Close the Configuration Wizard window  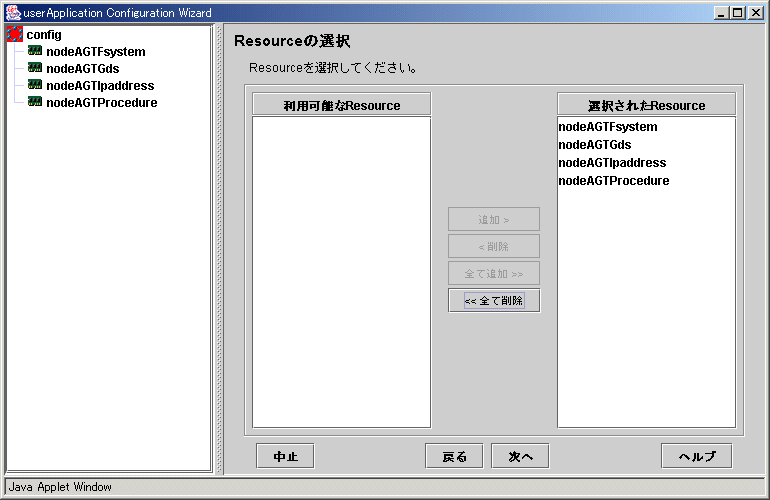coord(755,13)
